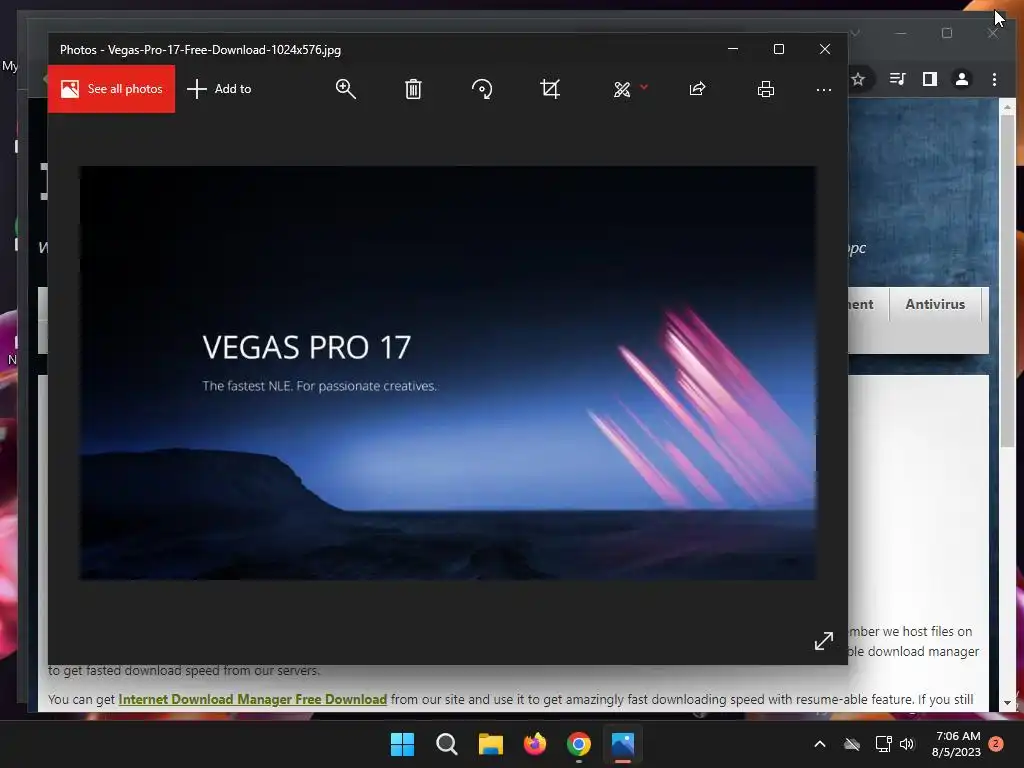Image resolution: width=1024 pixels, height=768 pixels.
Task: Open Chrome profile avatar icon
Action: click(962, 79)
